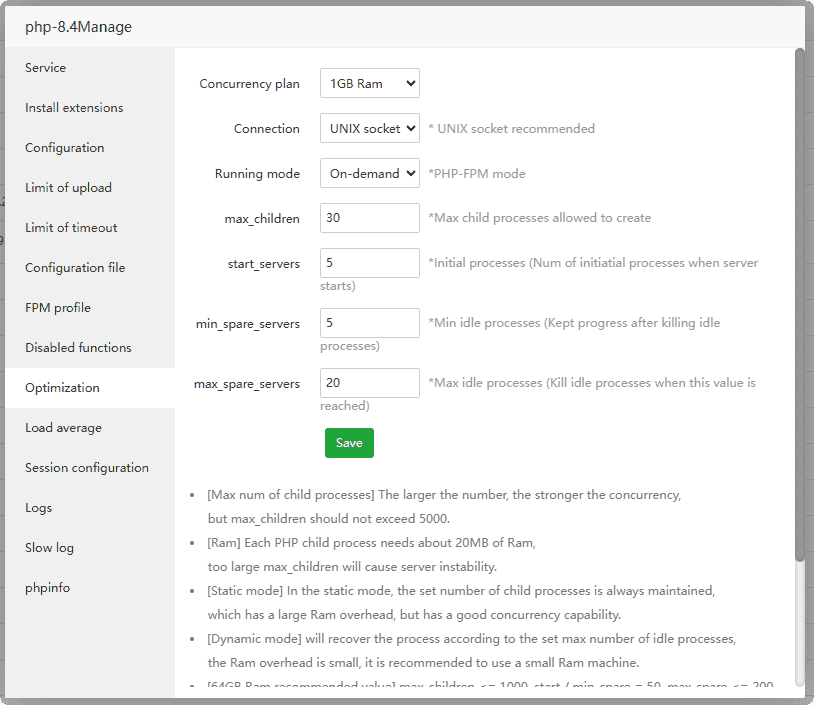Open the Slow log tab
Viewport: 814px width, 705px height.
pos(49,548)
